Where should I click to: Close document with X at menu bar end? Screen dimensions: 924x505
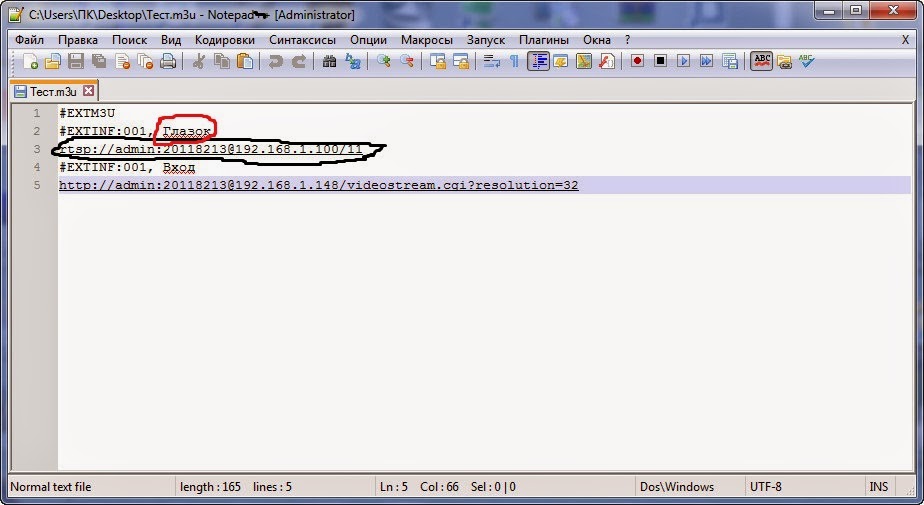coord(905,40)
